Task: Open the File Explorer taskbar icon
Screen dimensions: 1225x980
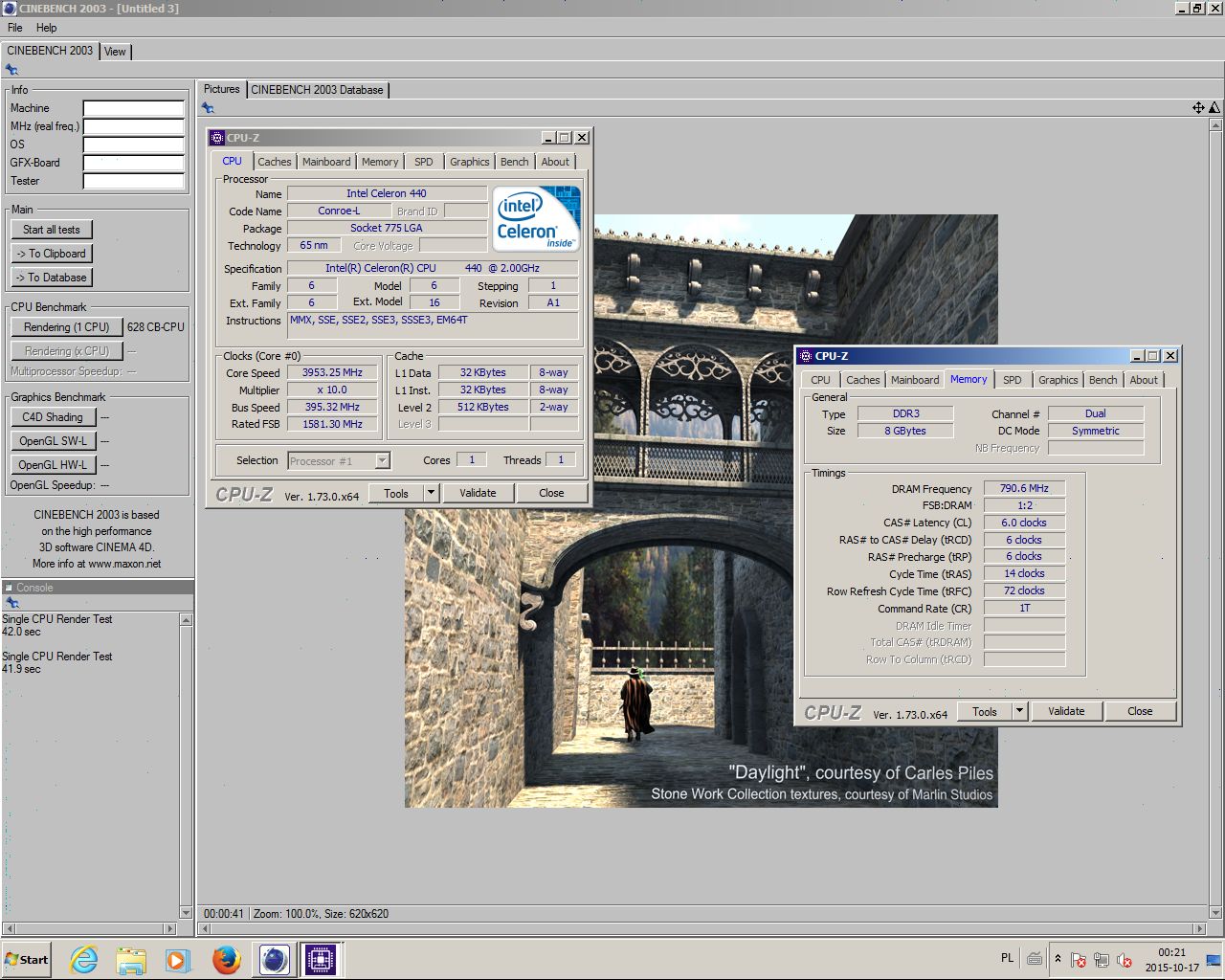Action: (x=131, y=959)
